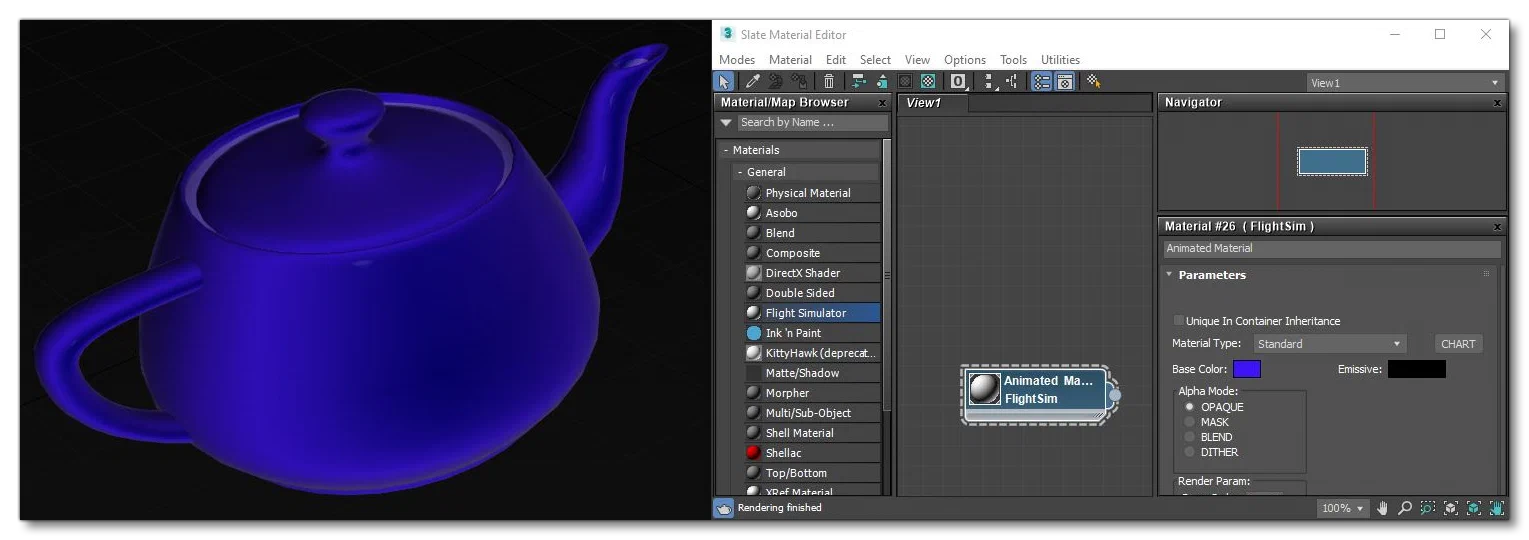Open the View1 dropdown in toolbar
The width and height of the screenshot is (1529, 540).
pos(1405,83)
